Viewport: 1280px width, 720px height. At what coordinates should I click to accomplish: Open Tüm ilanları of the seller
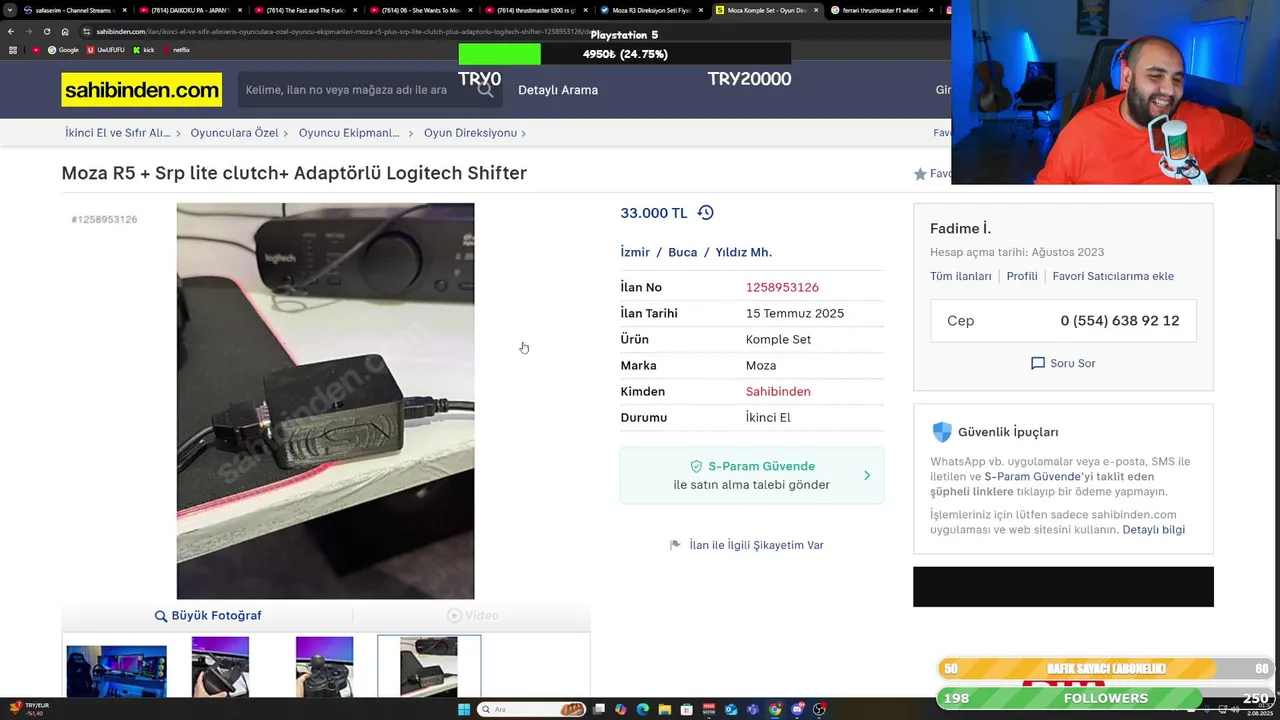click(961, 276)
